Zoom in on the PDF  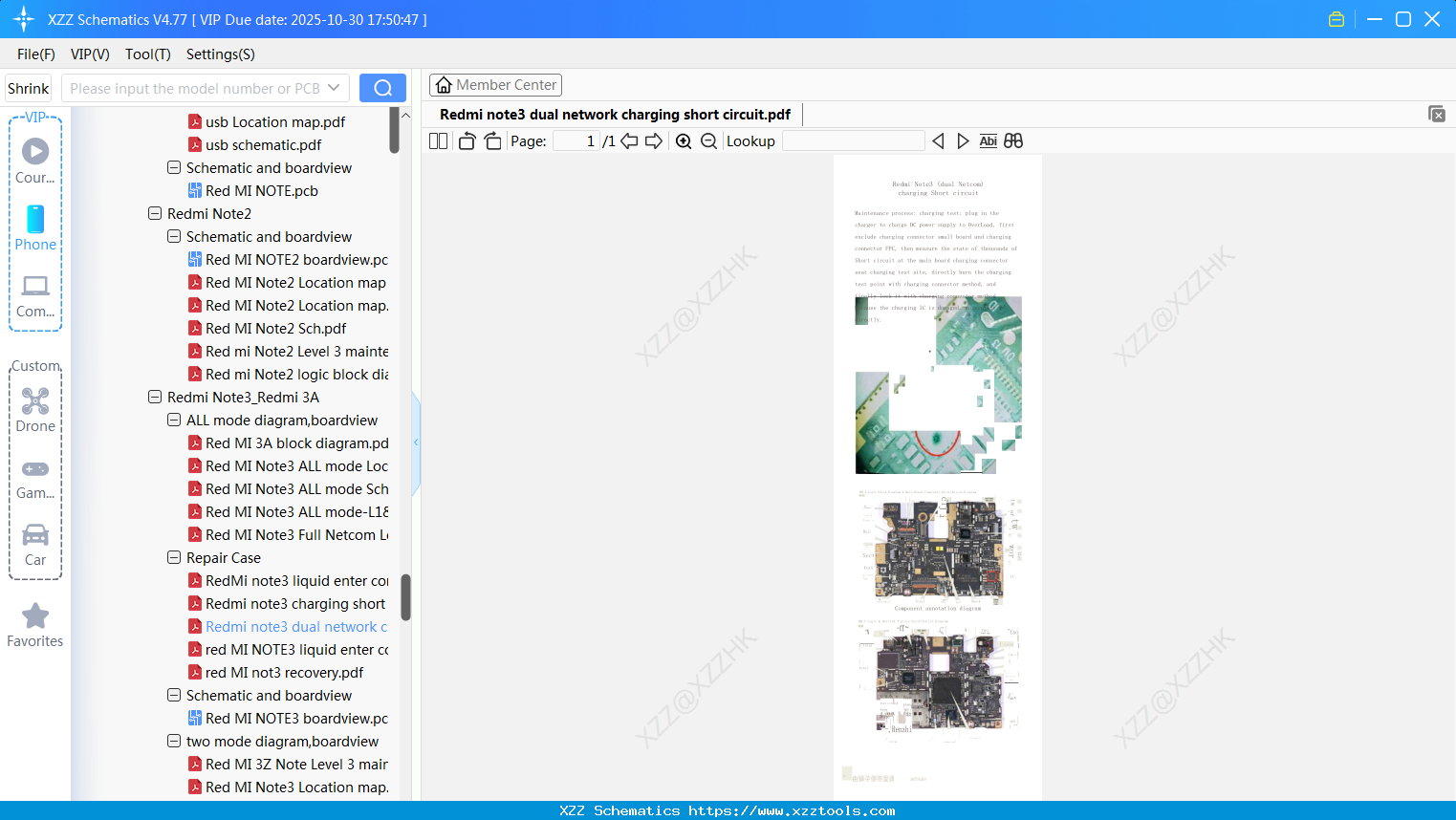[684, 141]
